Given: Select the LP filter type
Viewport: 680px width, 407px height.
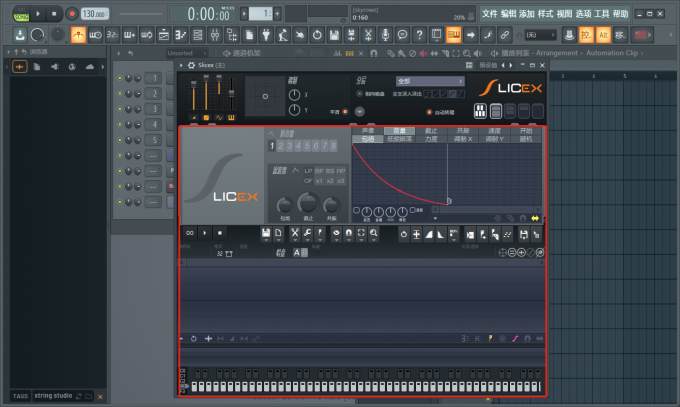Looking at the screenshot, I should (x=308, y=171).
